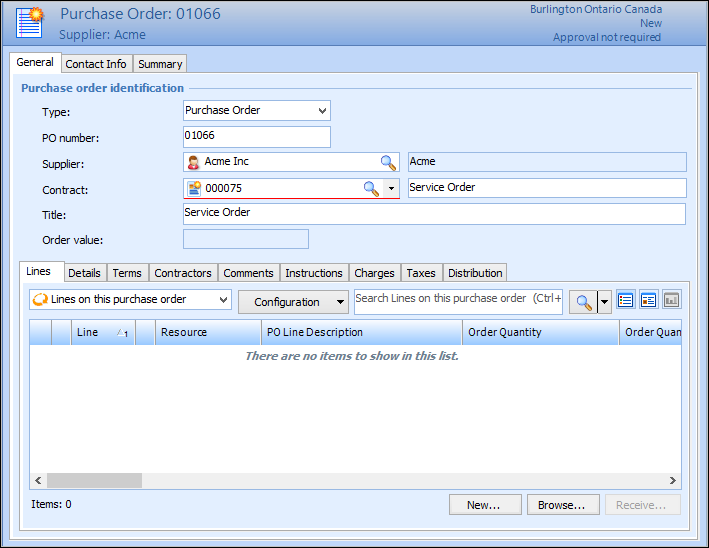Image resolution: width=709 pixels, height=548 pixels.
Task: Sort by the Order Quantity column header
Action: pyautogui.click(x=540, y=332)
